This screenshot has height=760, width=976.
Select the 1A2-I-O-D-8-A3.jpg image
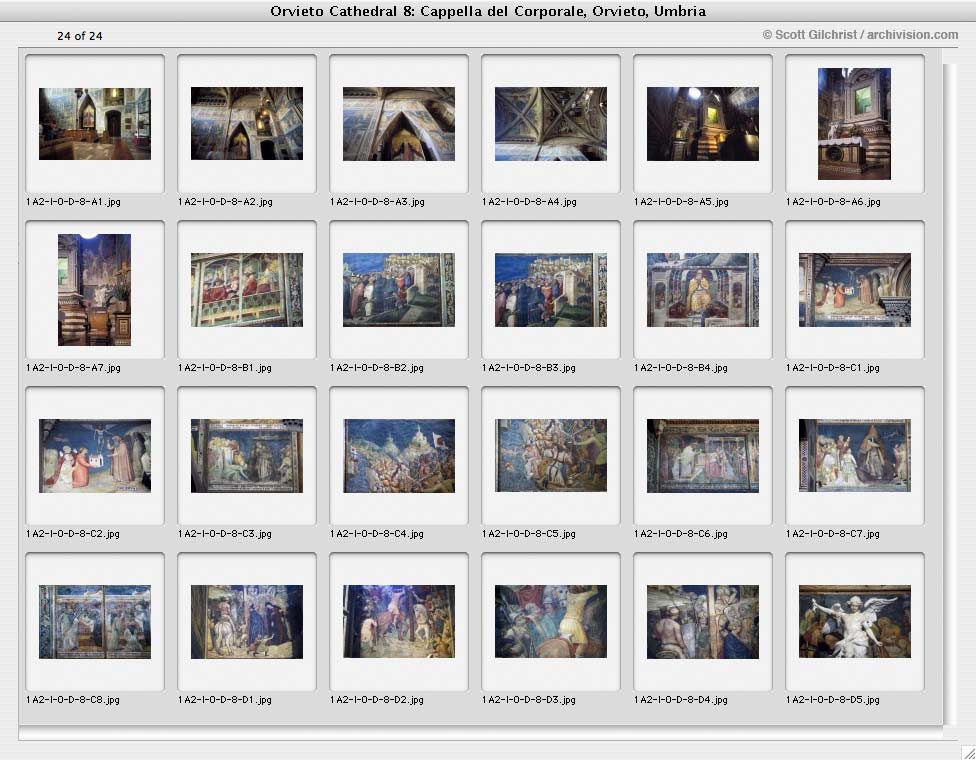tap(398, 124)
